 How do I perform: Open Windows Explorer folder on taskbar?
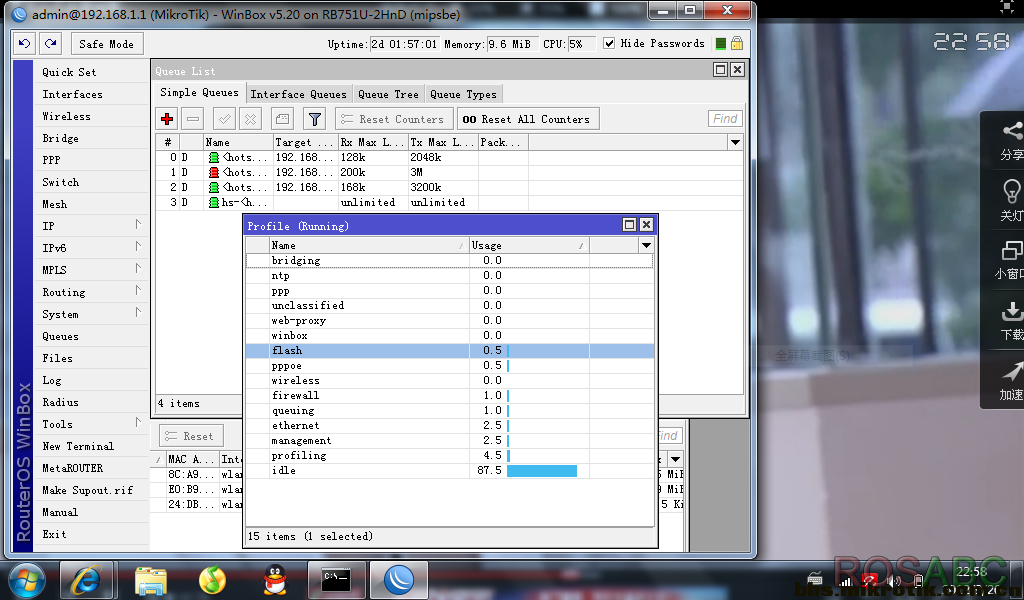coord(151,580)
